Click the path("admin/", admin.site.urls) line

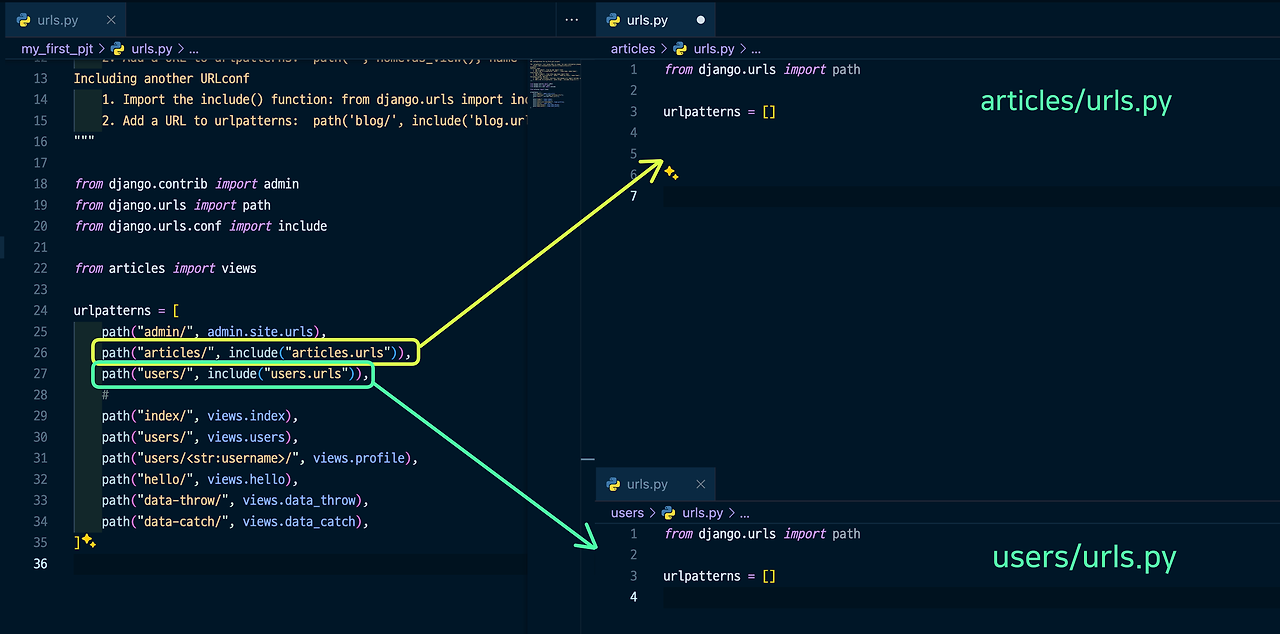click(x=215, y=331)
